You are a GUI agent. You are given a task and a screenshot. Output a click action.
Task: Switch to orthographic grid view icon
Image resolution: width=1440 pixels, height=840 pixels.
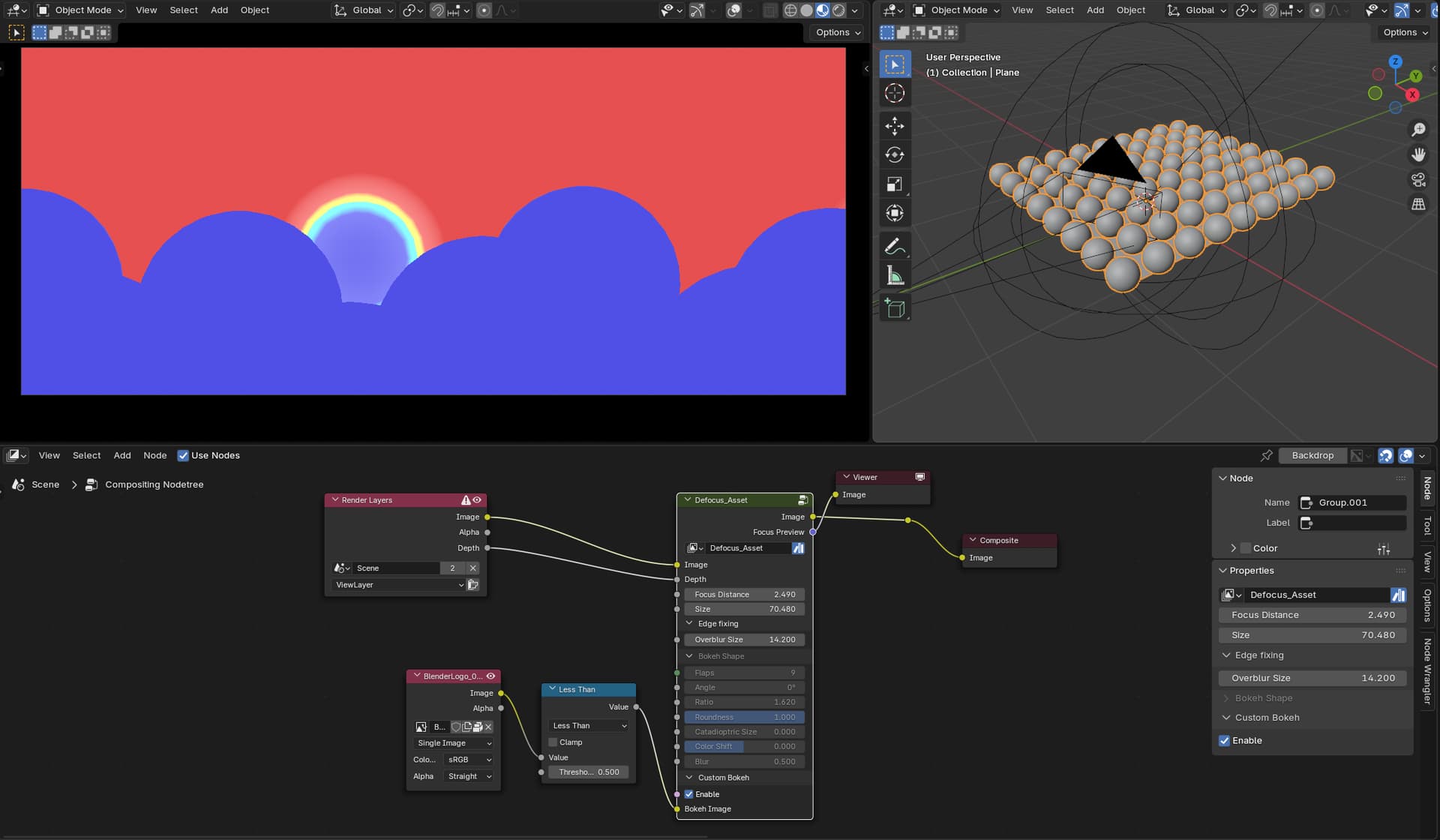(1418, 204)
